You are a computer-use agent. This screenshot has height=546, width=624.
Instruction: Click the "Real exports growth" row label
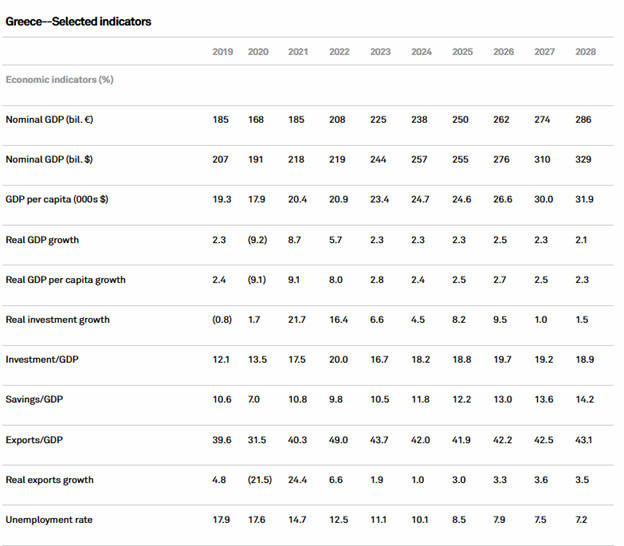pos(50,480)
